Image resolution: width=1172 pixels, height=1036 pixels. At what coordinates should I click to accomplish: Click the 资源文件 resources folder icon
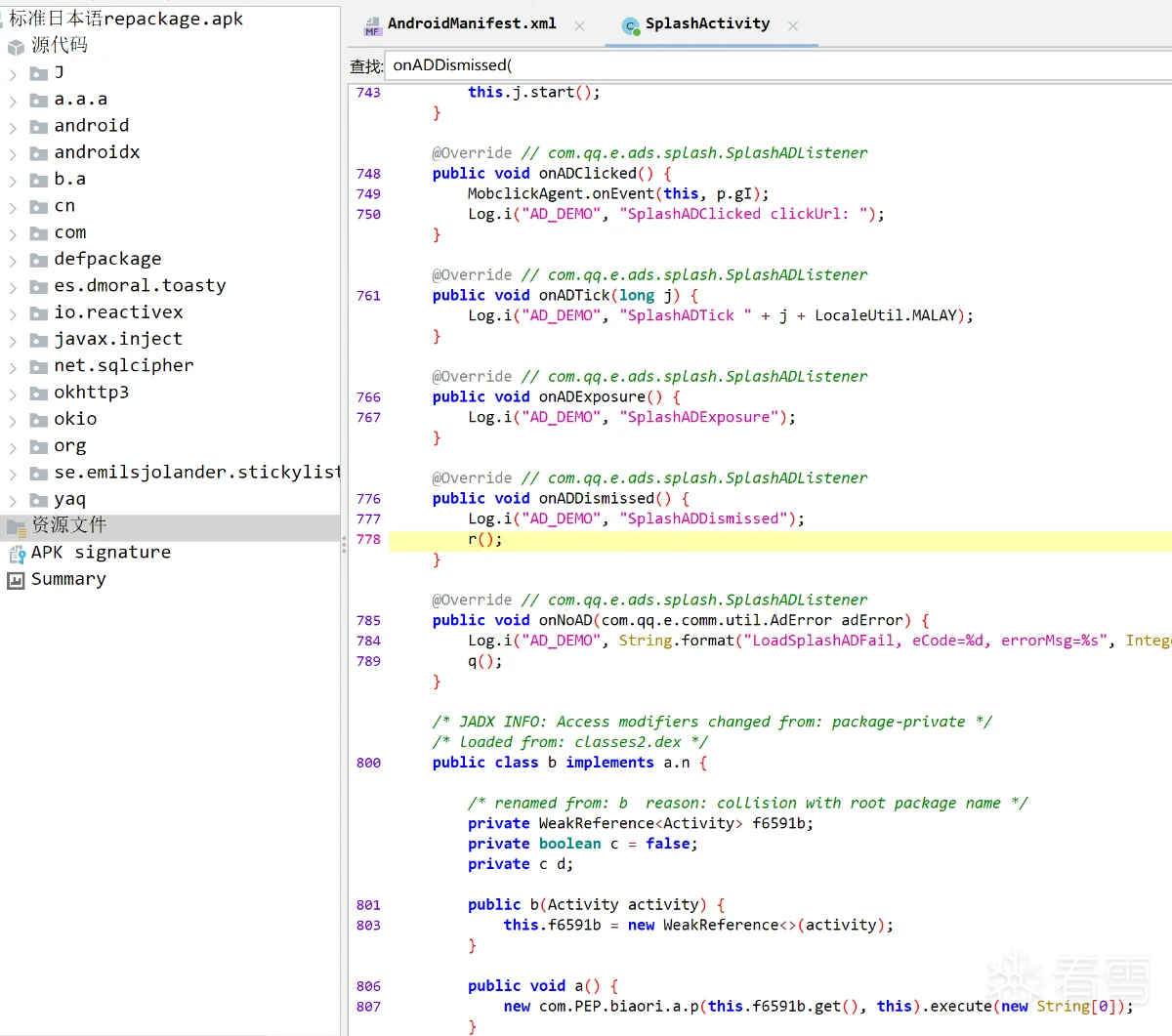point(17,527)
